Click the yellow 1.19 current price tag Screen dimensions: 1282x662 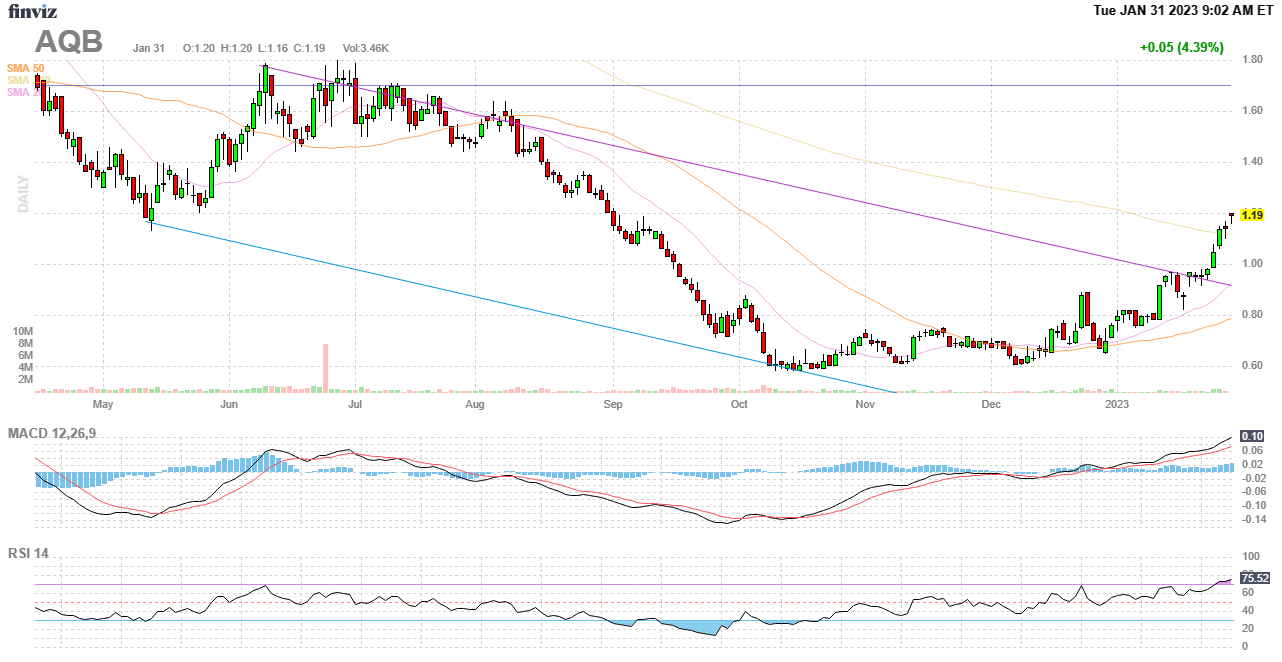tap(1251, 215)
